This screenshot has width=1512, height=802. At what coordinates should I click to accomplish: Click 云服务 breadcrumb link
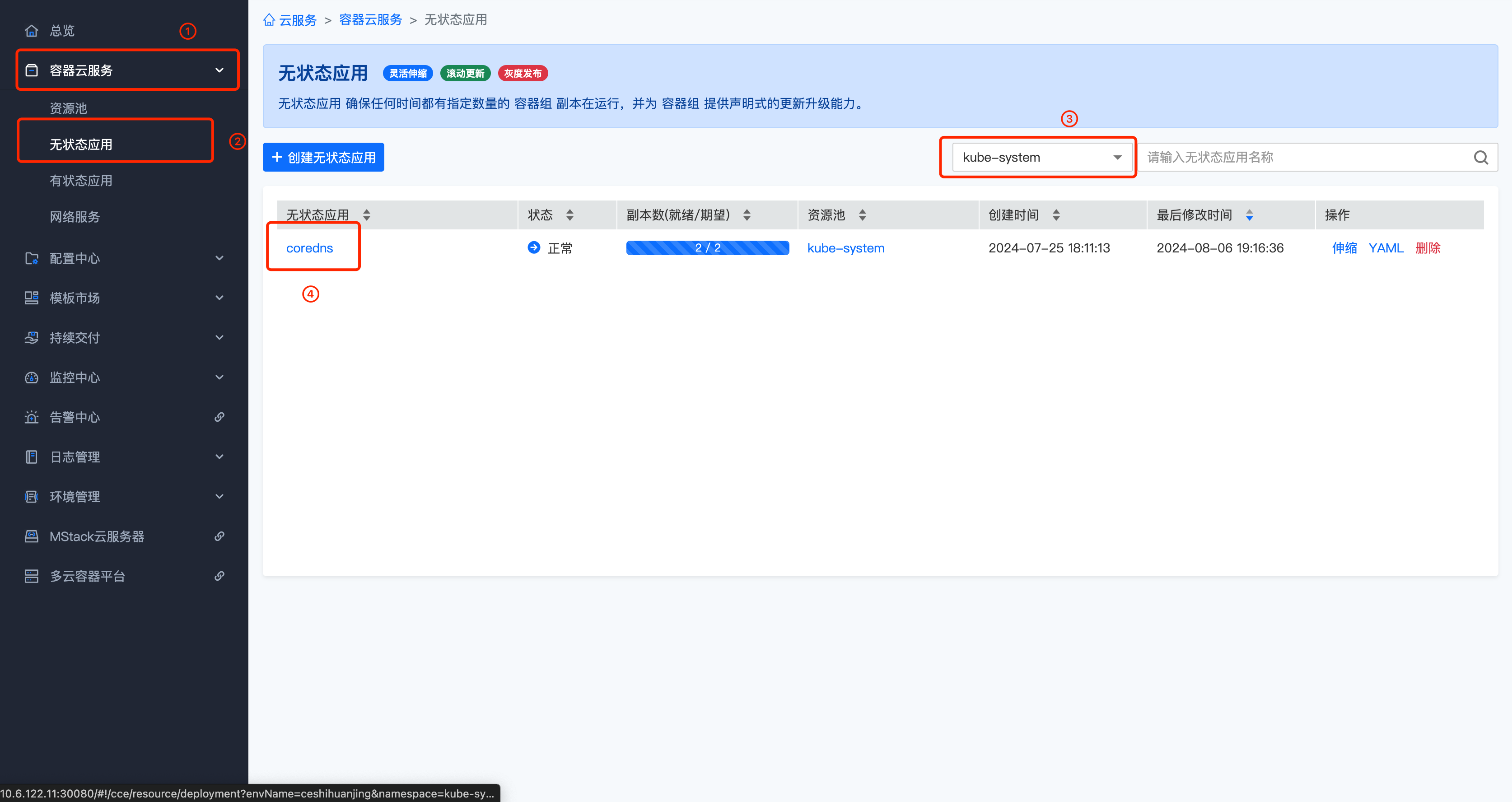[x=298, y=20]
